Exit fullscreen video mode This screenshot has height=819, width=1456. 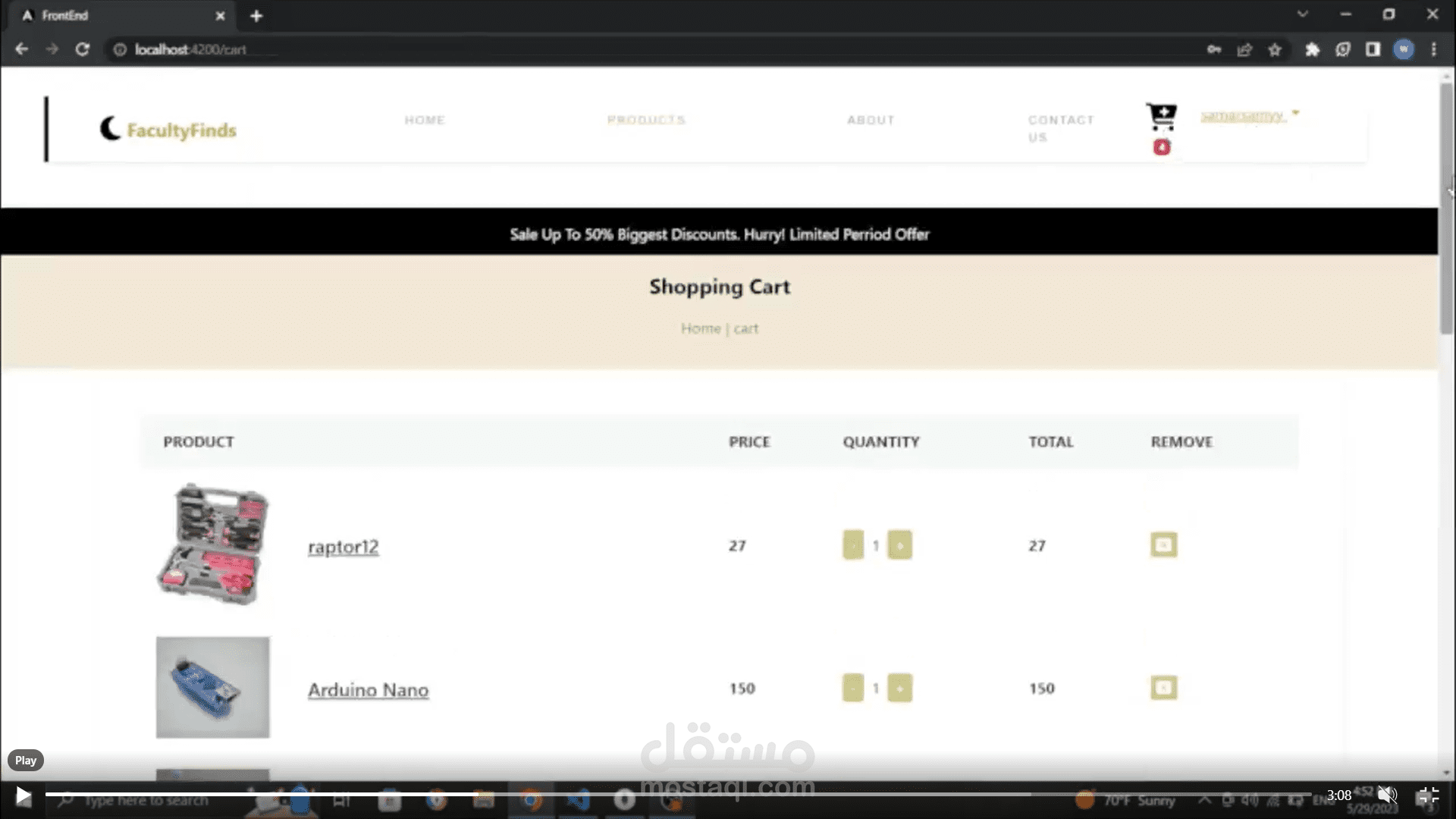click(x=1427, y=795)
